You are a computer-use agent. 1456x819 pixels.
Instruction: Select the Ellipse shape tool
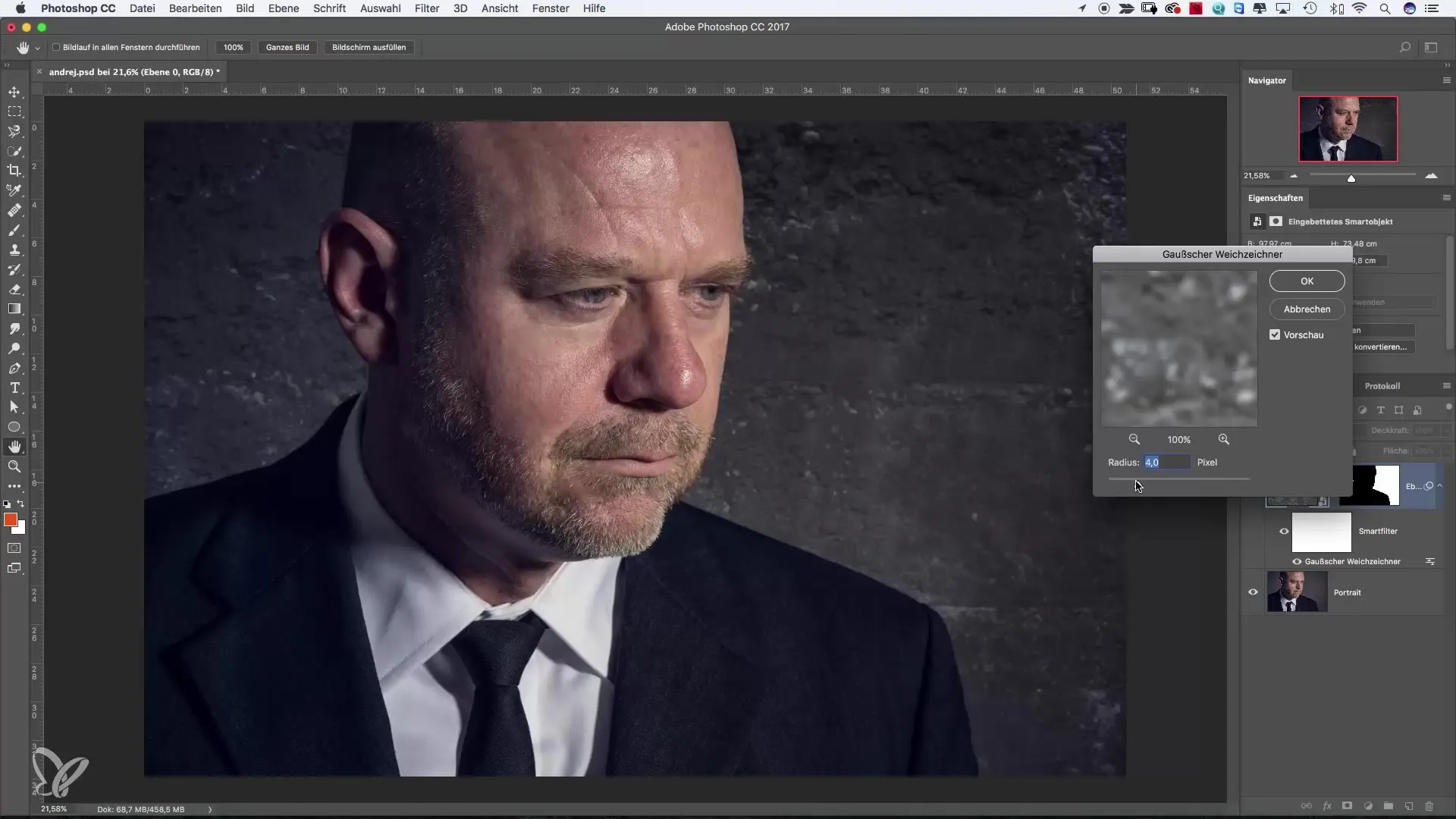click(x=14, y=427)
